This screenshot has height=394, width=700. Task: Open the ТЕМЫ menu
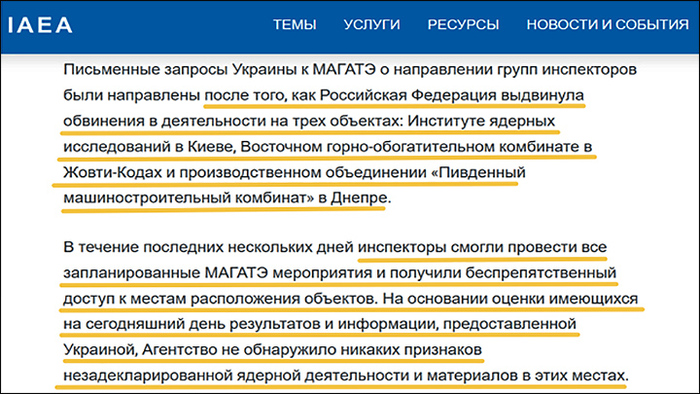[295, 25]
